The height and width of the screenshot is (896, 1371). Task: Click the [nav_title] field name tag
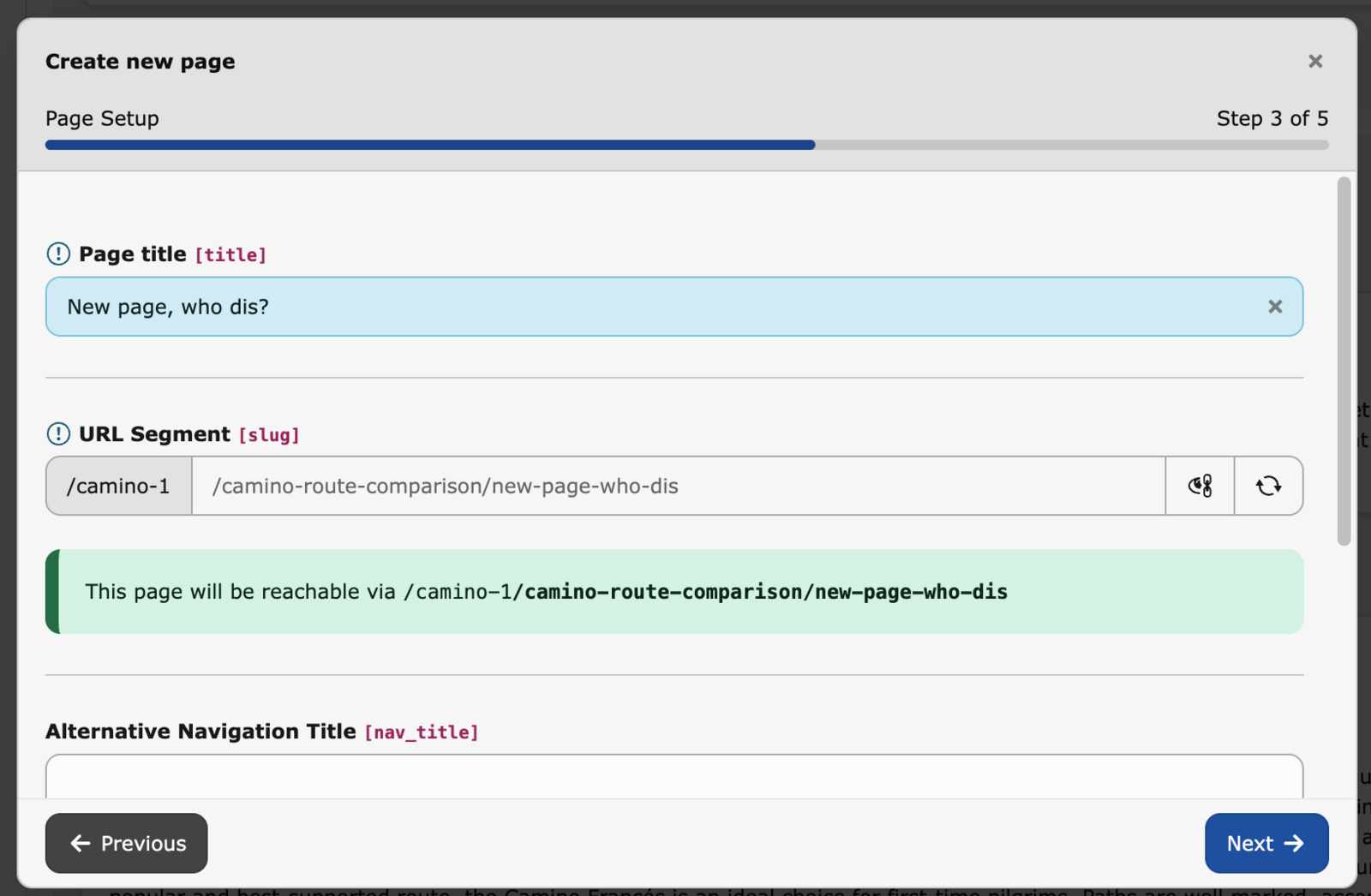click(x=422, y=732)
